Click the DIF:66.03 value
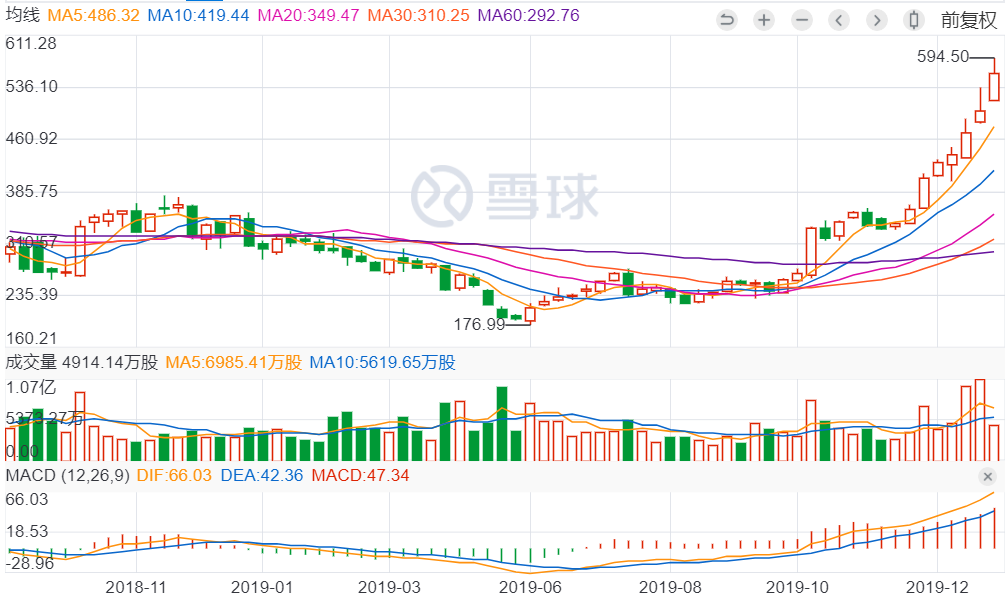The image size is (1008, 603). point(174,476)
